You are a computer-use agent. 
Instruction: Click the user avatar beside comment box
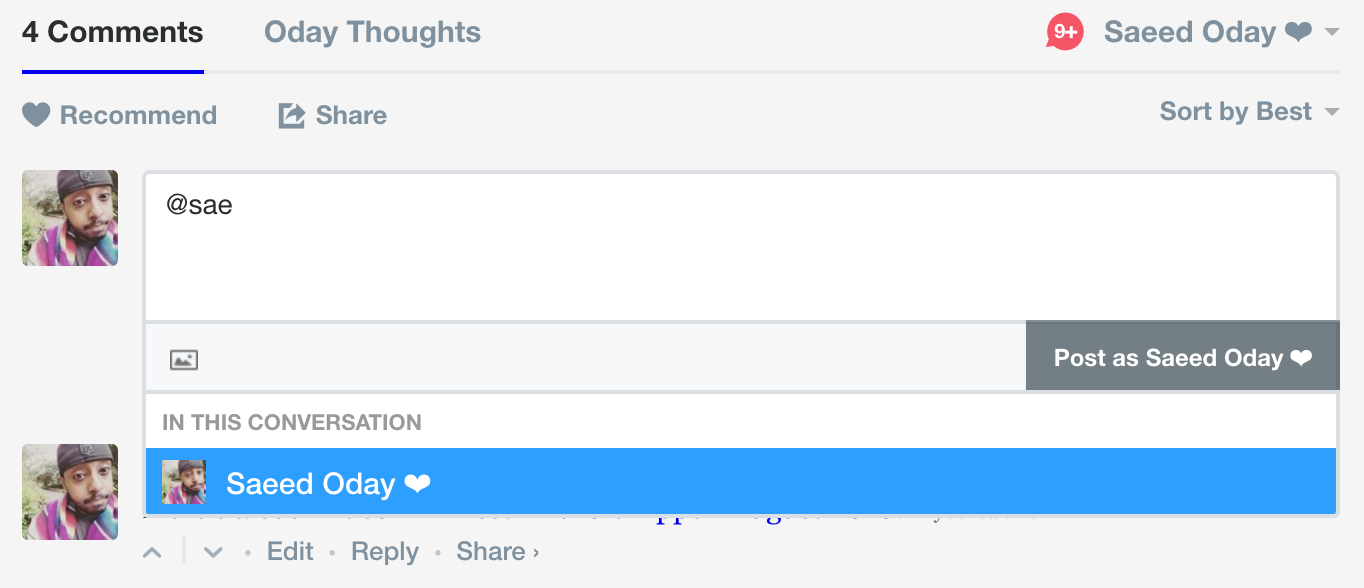(x=70, y=218)
